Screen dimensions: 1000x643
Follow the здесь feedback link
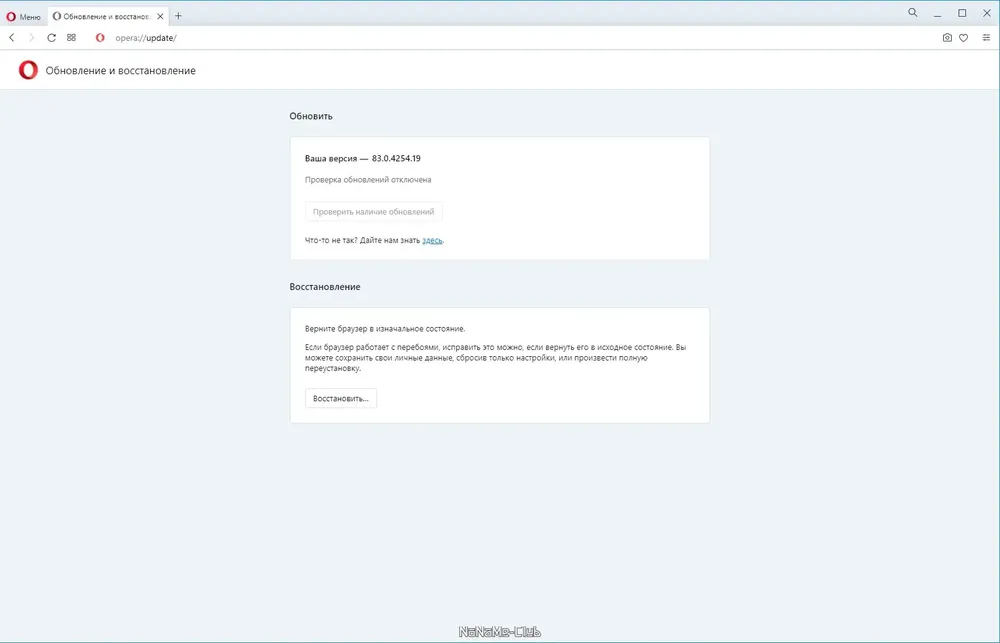coord(432,240)
